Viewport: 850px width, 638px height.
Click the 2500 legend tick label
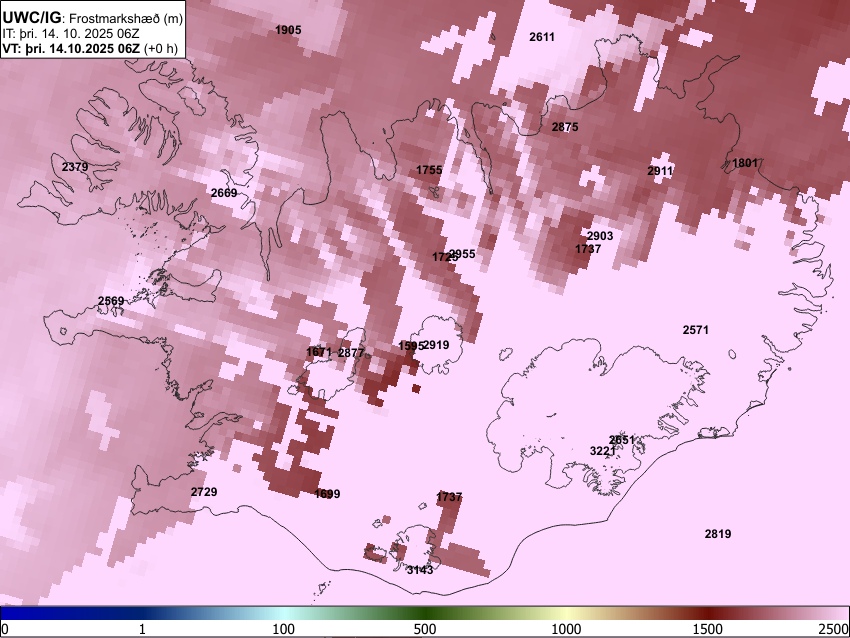[834, 629]
